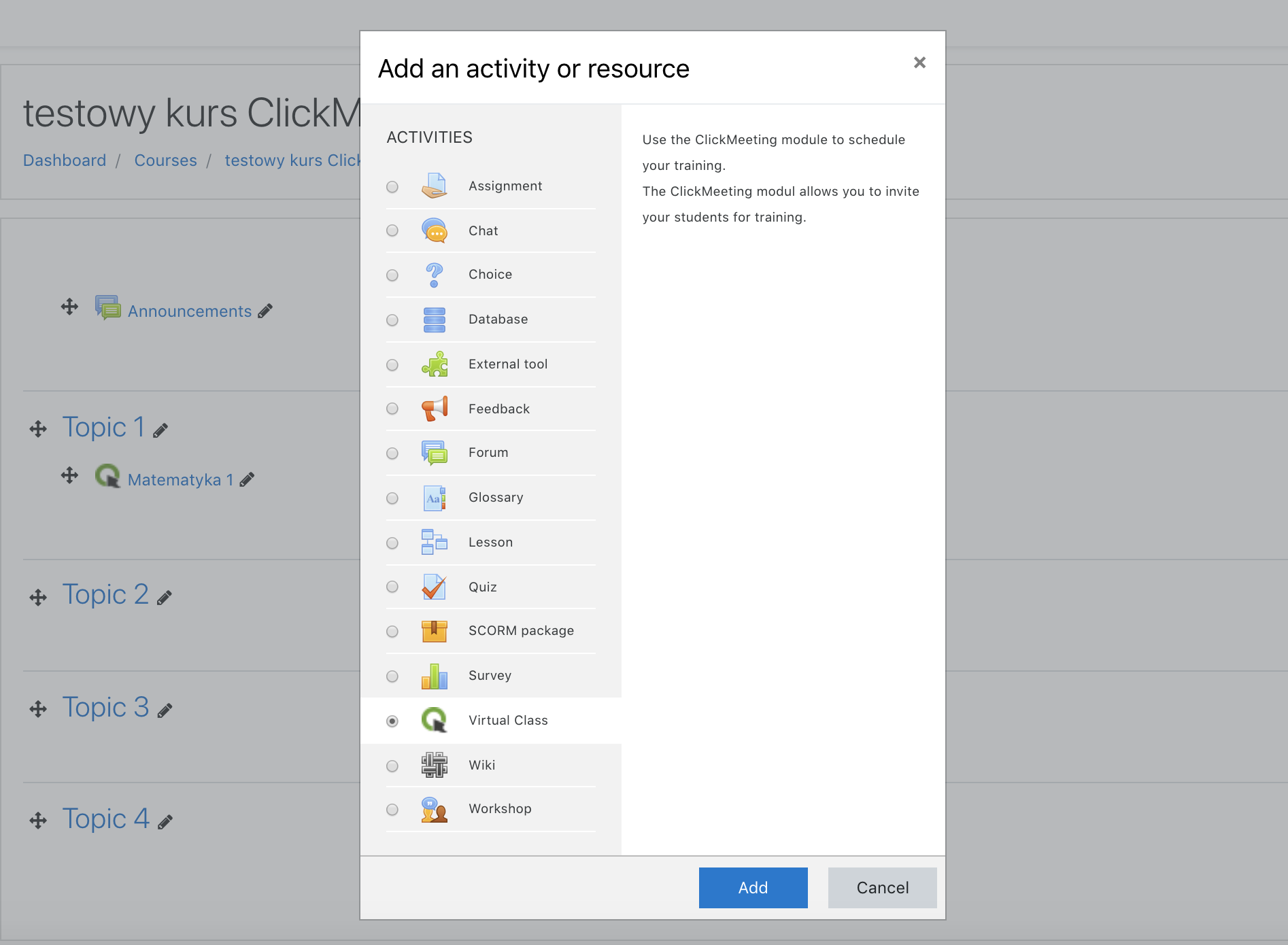This screenshot has height=945, width=1288.
Task: Open the Announcements forum link
Action: (190, 311)
